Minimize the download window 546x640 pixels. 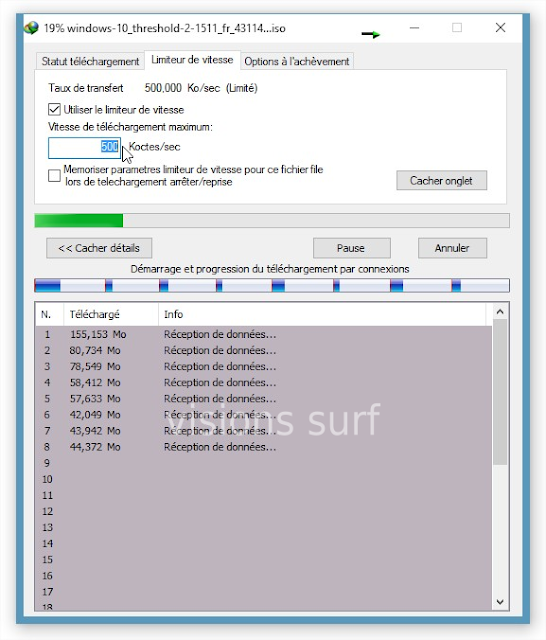point(415,28)
